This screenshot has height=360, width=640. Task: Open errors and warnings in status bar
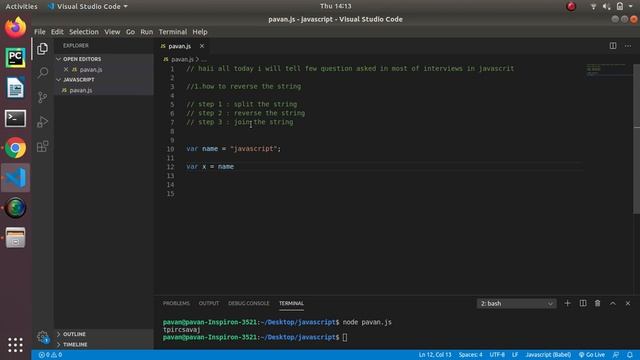tap(50, 355)
